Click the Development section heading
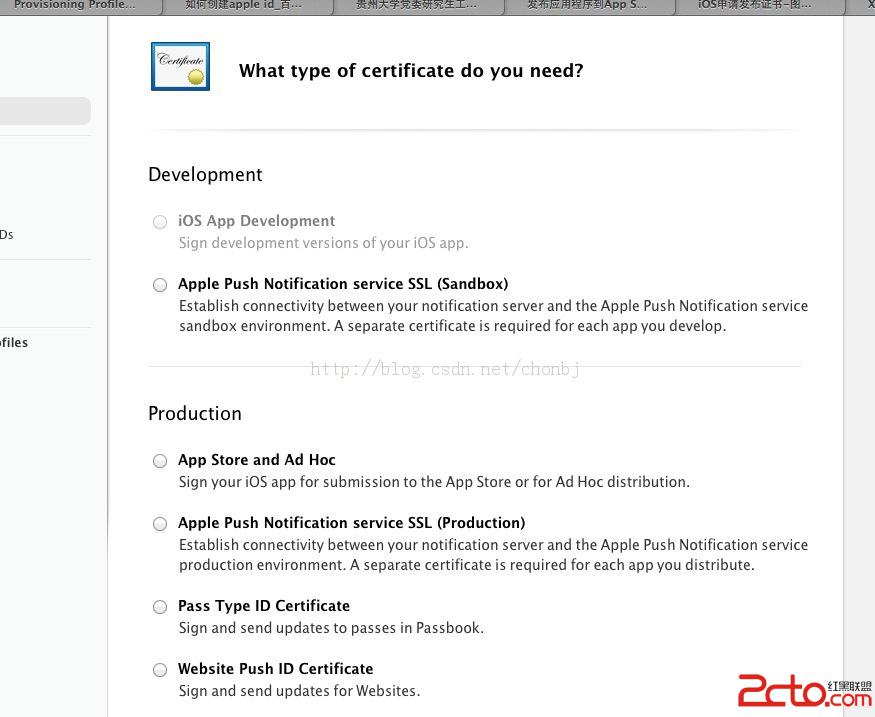The width and height of the screenshot is (875, 717). click(x=205, y=175)
